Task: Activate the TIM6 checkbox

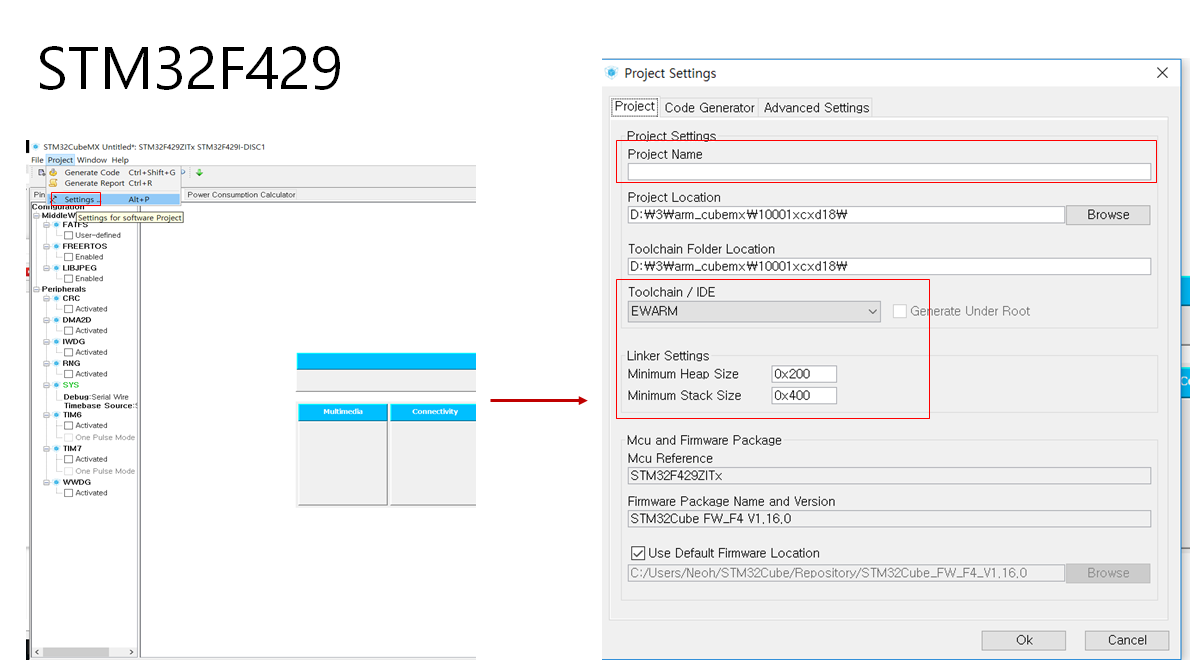Action: [x=68, y=426]
